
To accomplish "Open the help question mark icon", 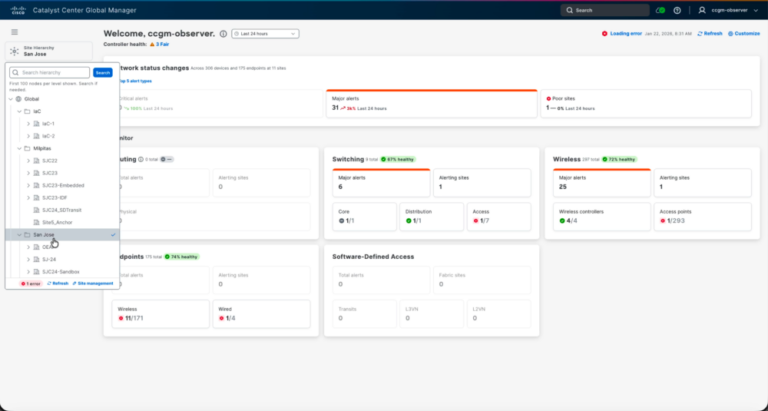I will pos(677,10).
